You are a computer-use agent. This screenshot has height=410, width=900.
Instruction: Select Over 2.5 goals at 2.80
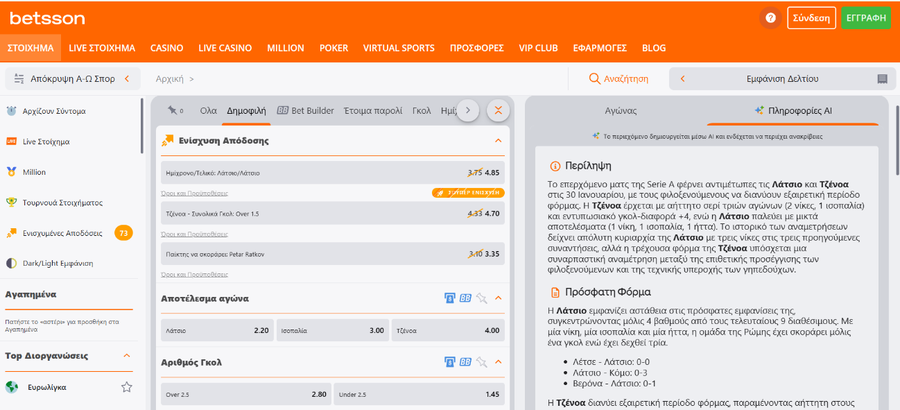pyautogui.click(x=246, y=394)
